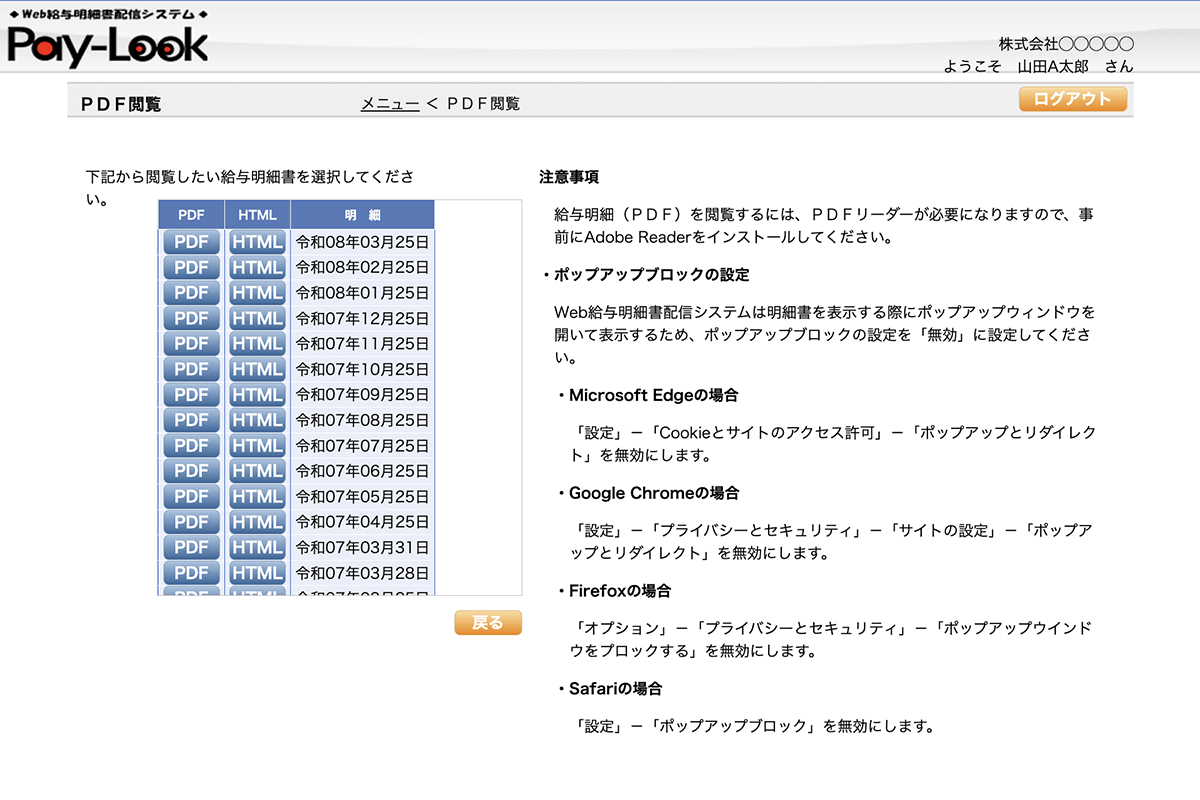Go to メニュー breadcrumb link
The image size is (1200, 800).
point(390,104)
